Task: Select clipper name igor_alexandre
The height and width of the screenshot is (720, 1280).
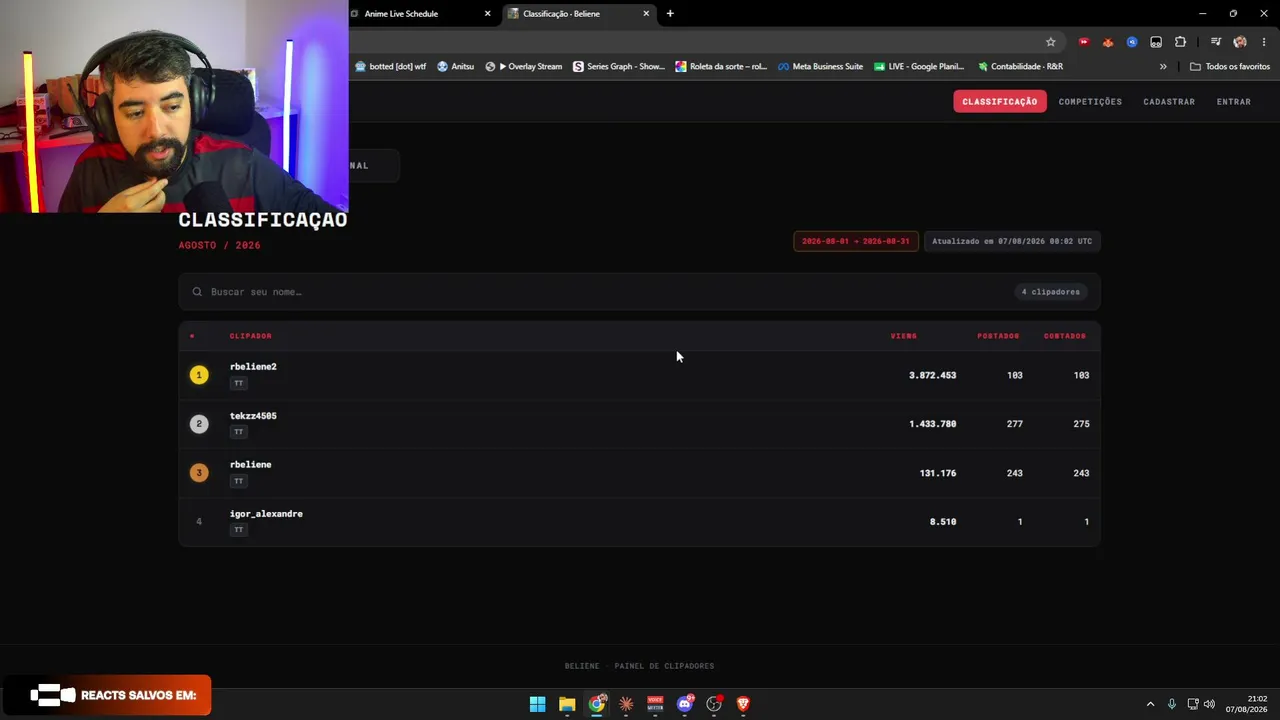Action: (x=266, y=514)
